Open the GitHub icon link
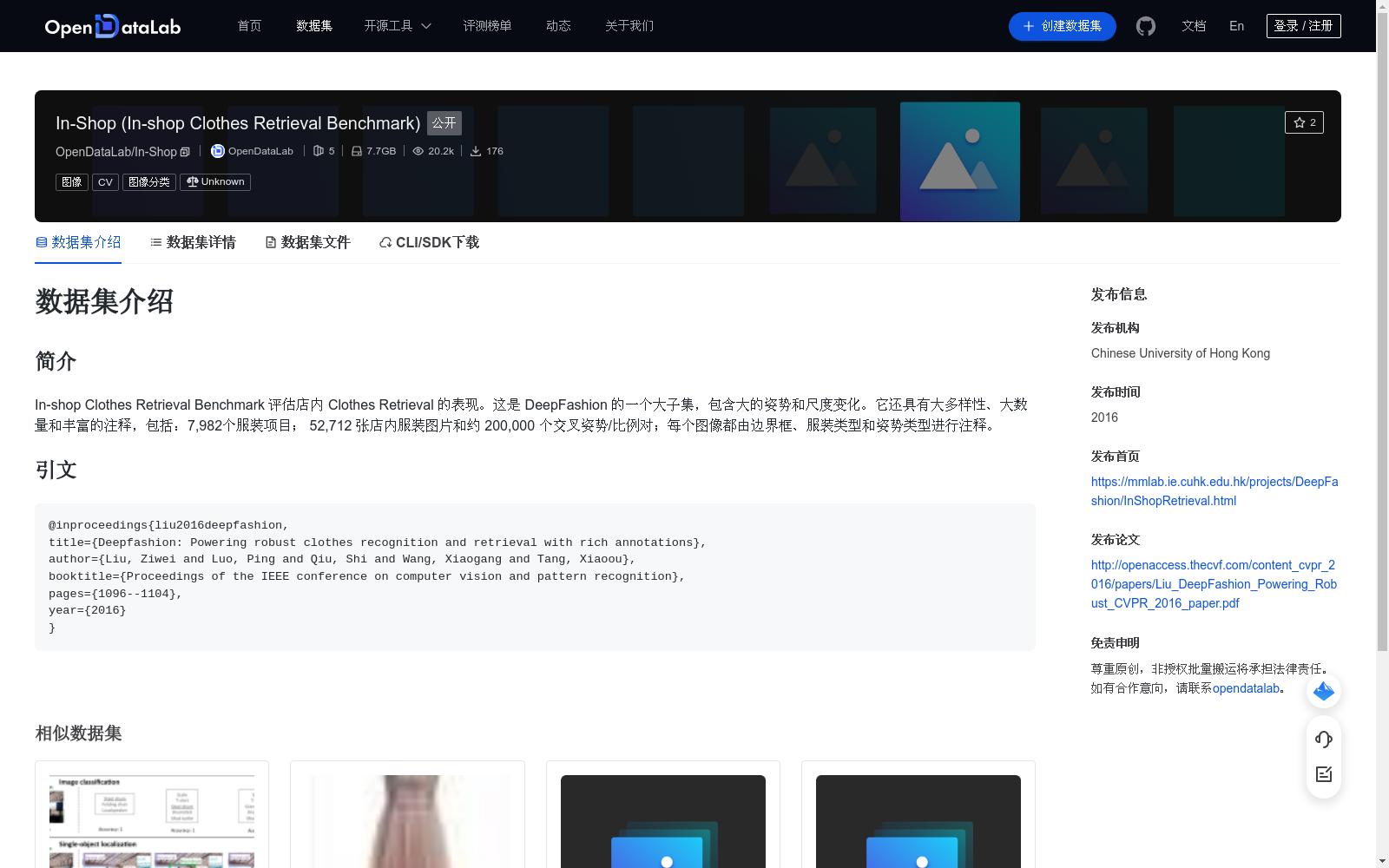This screenshot has height=868, width=1389. point(1146,26)
